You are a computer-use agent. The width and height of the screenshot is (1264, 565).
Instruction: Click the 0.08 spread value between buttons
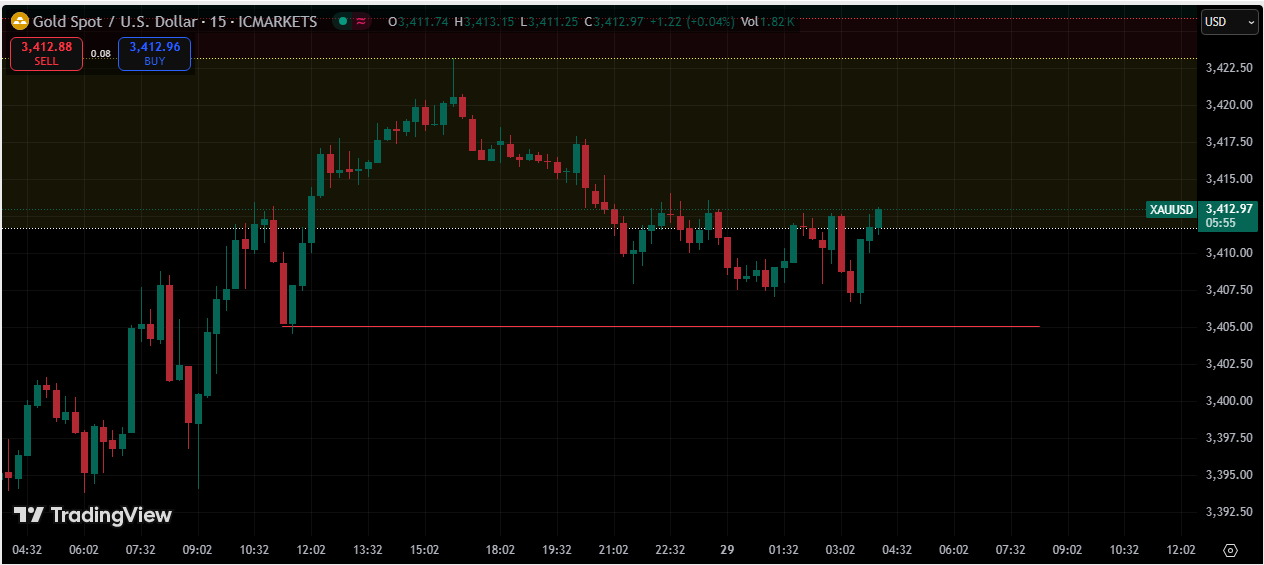(x=100, y=54)
